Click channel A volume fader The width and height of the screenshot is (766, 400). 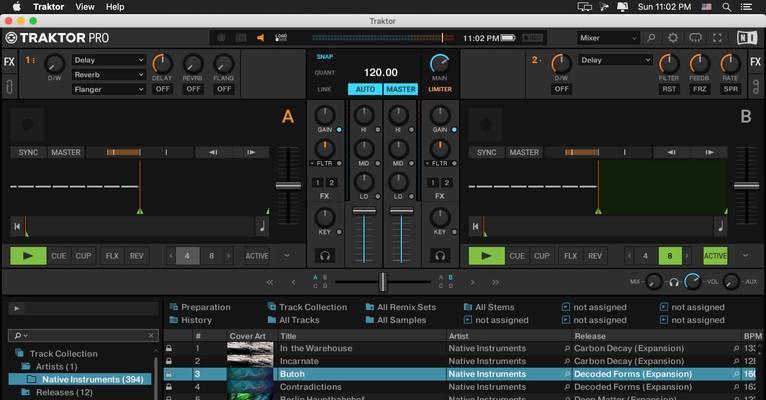pyautogui.click(x=364, y=211)
